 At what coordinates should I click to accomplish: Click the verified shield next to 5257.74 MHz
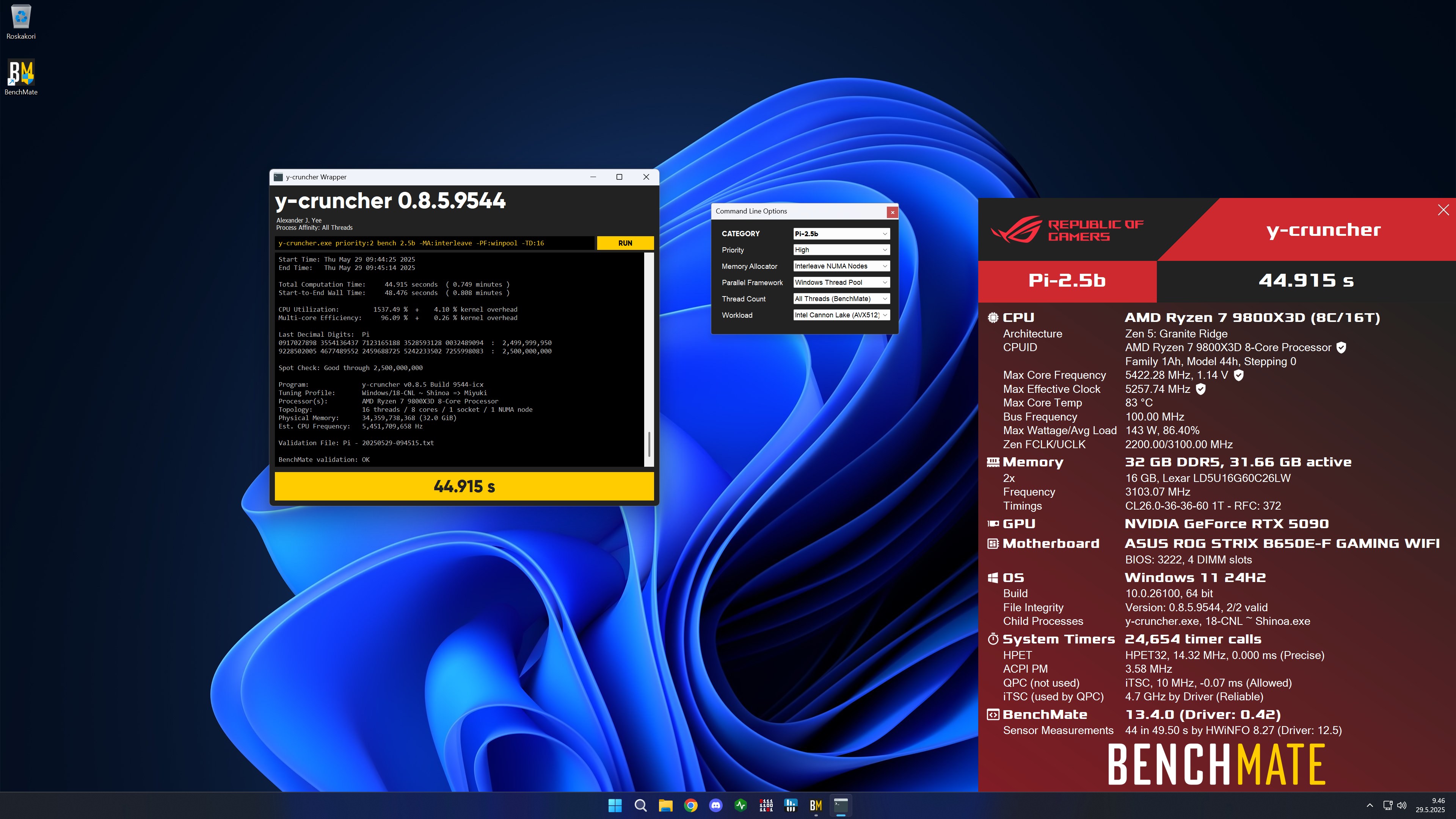click(1201, 389)
